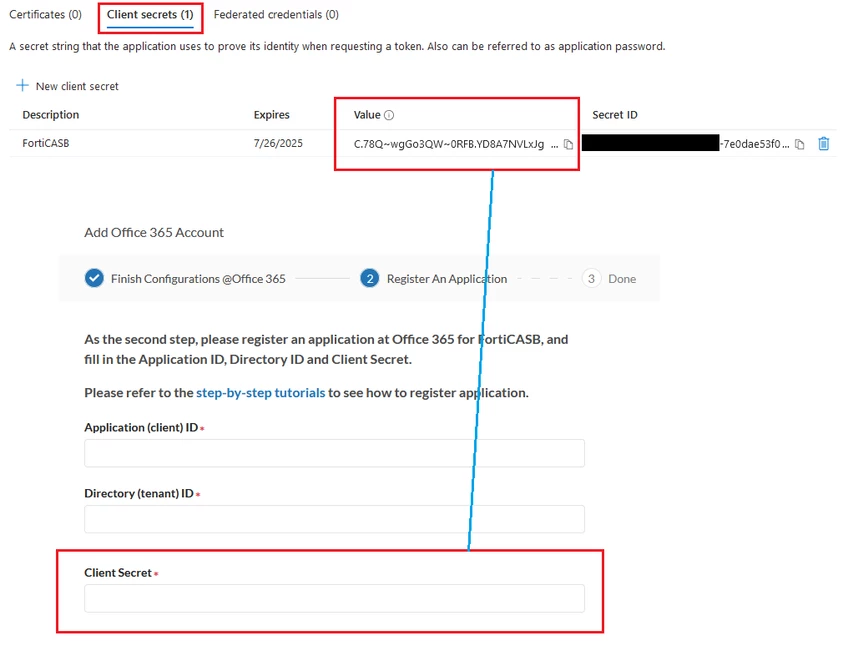Select step 3 circle Done

[x=591, y=279]
